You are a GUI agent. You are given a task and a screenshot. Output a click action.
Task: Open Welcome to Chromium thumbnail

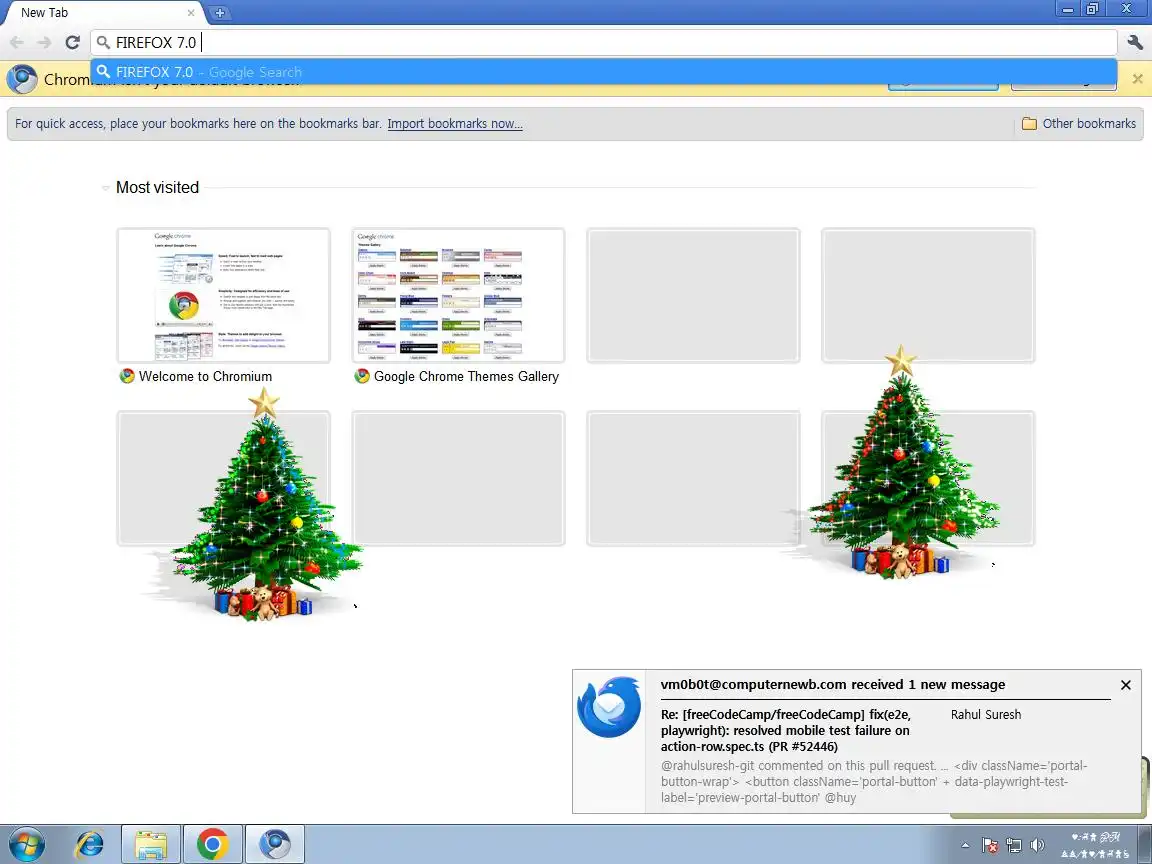(223, 295)
